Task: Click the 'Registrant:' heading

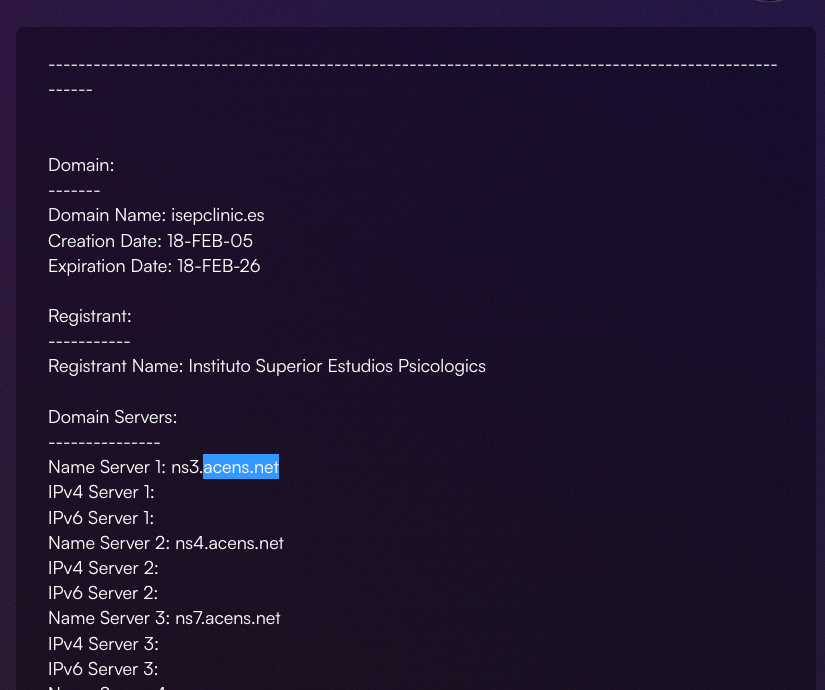Action: [89, 316]
